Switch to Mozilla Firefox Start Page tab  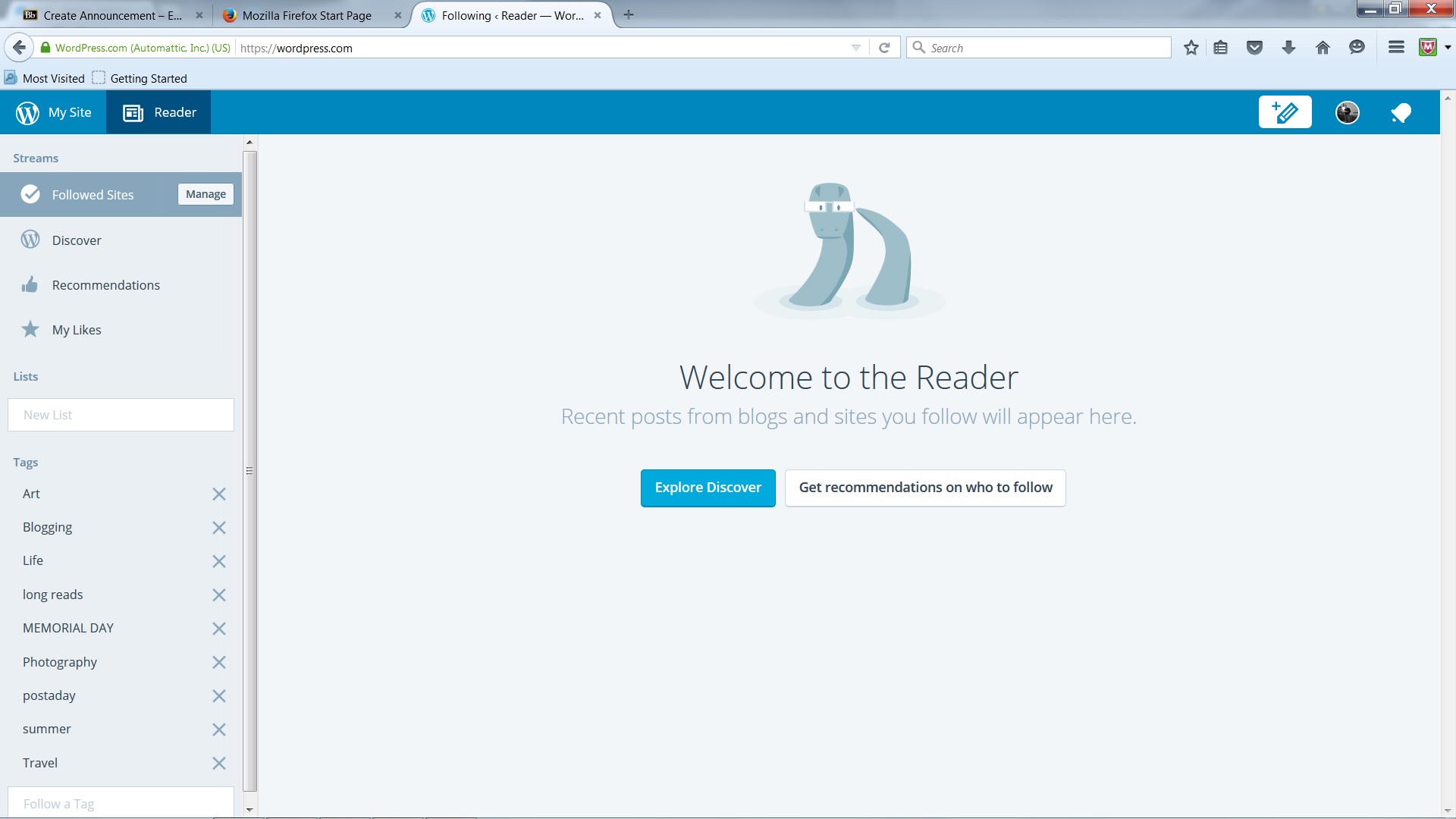[307, 15]
